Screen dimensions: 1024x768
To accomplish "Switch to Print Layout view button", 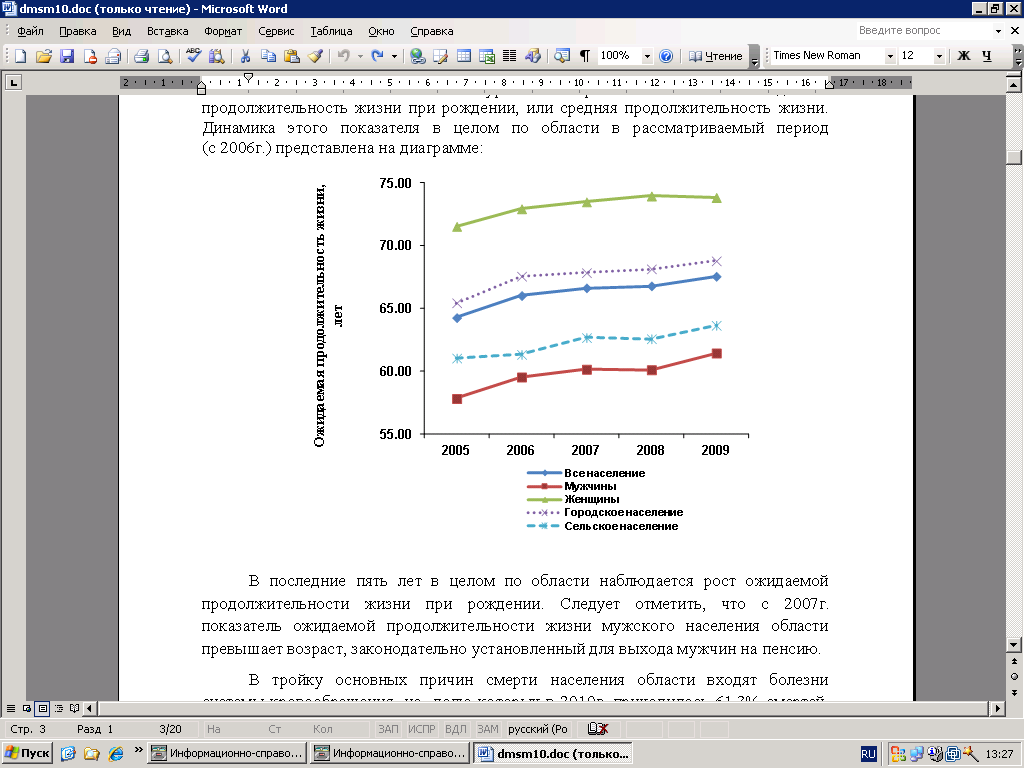I will click(42, 708).
